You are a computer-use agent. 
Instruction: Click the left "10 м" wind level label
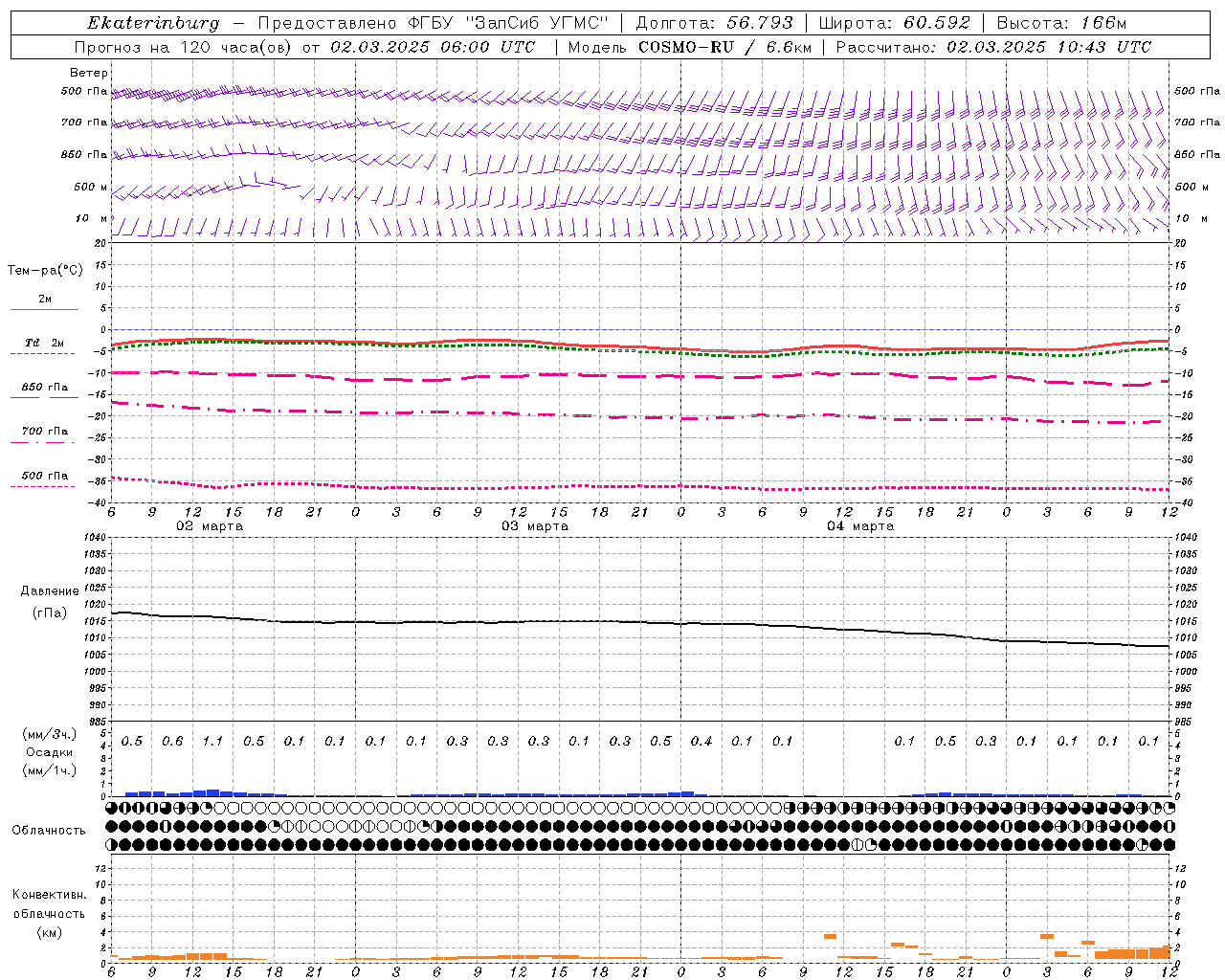tap(91, 219)
